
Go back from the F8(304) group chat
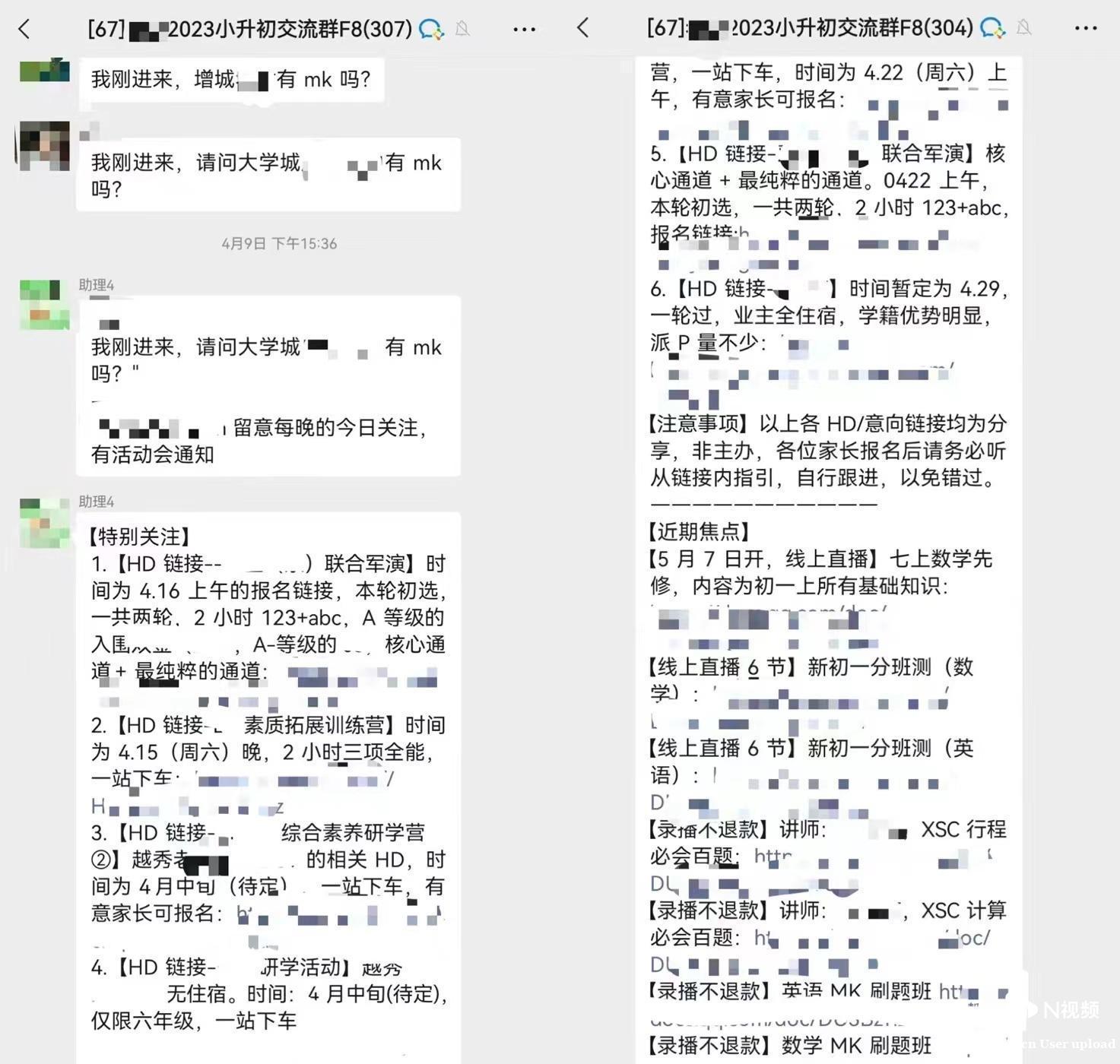pos(583,28)
